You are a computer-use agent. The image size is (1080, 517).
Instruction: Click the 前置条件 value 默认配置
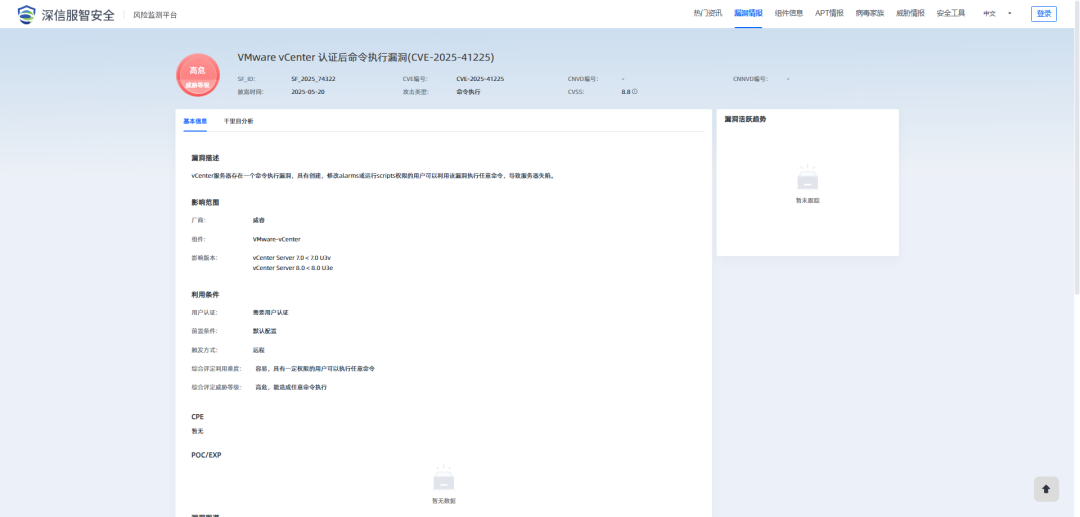coord(264,331)
